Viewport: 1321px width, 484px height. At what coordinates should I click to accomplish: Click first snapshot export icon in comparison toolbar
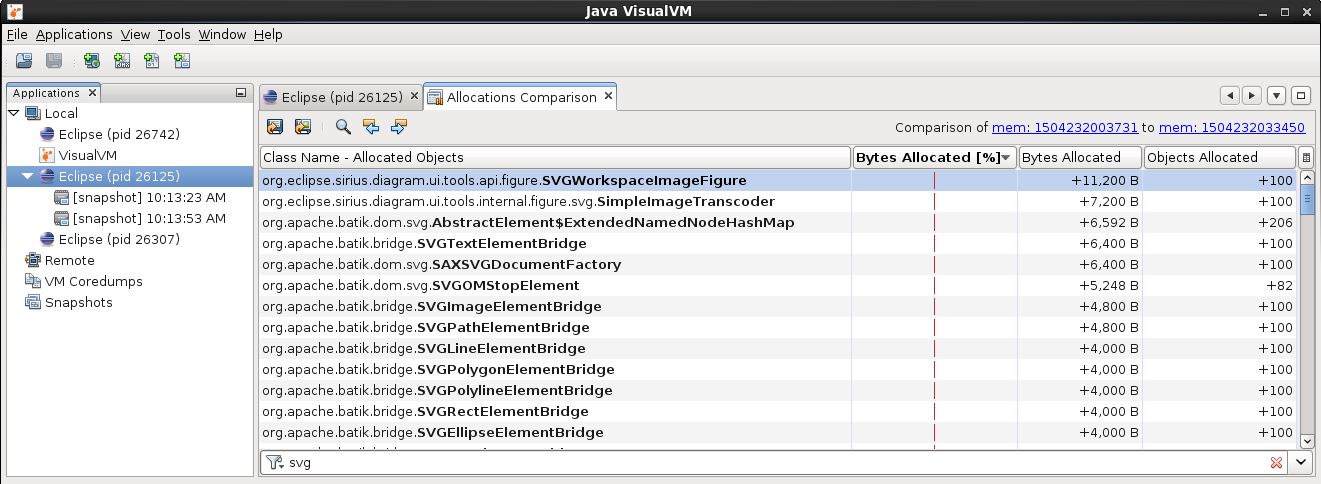275,127
